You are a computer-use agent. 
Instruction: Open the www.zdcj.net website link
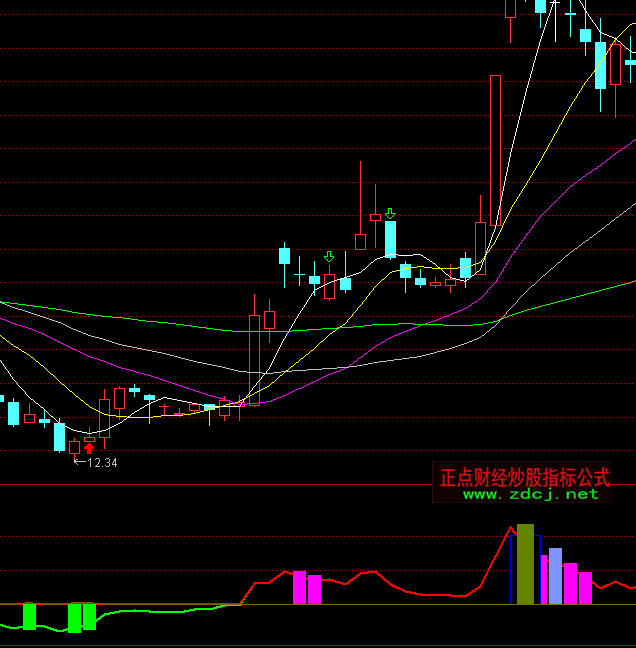tap(530, 494)
